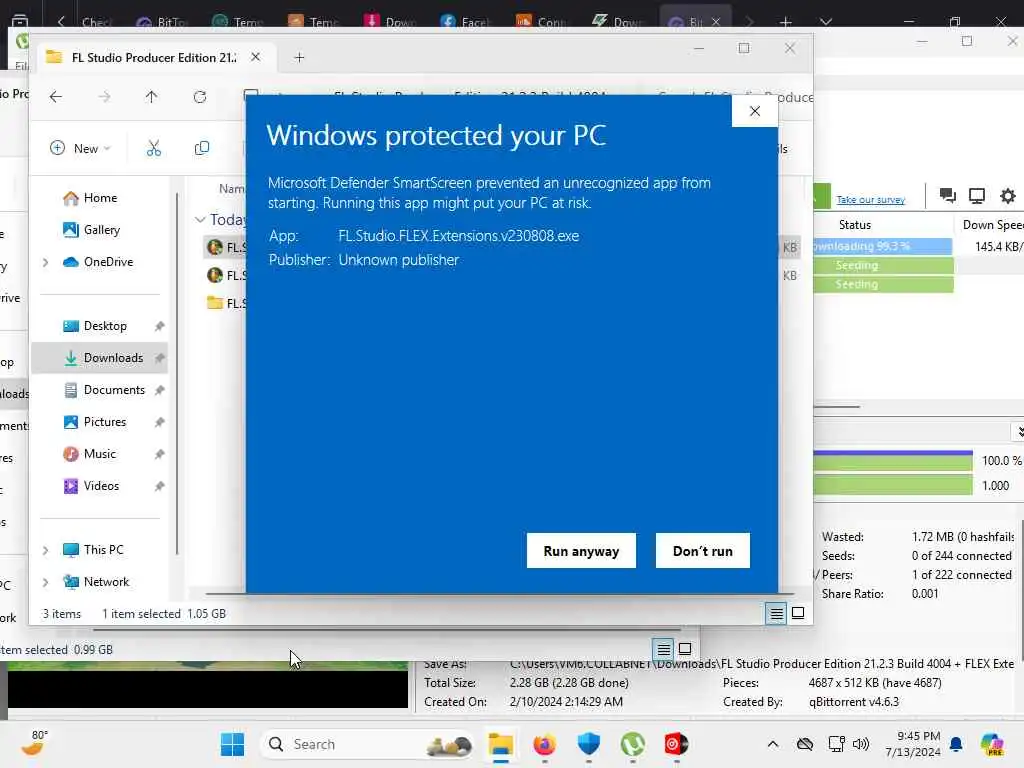The image size is (1024, 768).
Task: Open the date and time clock
Action: 912,744
